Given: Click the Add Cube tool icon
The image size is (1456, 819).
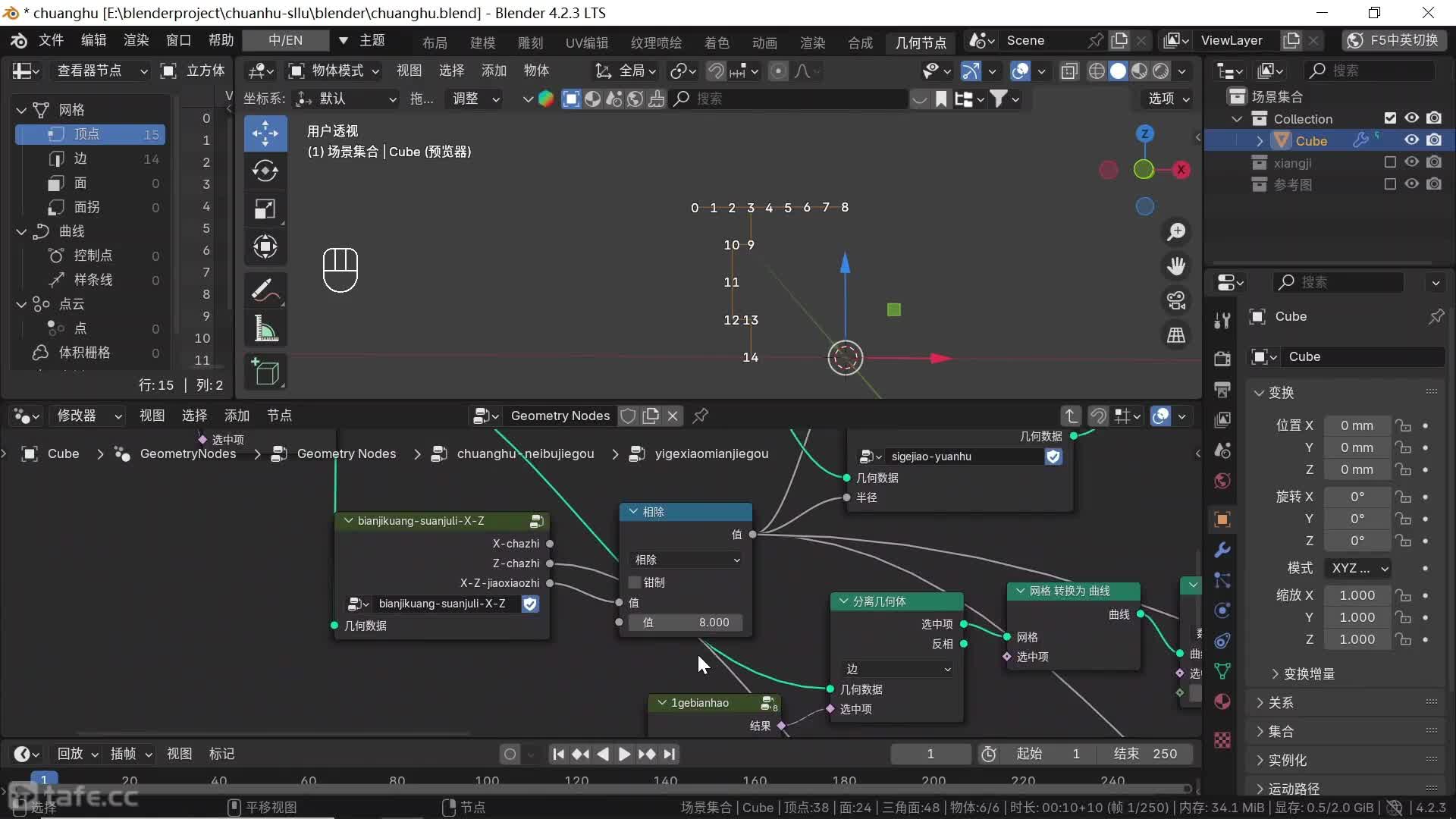Looking at the screenshot, I should coord(265,372).
